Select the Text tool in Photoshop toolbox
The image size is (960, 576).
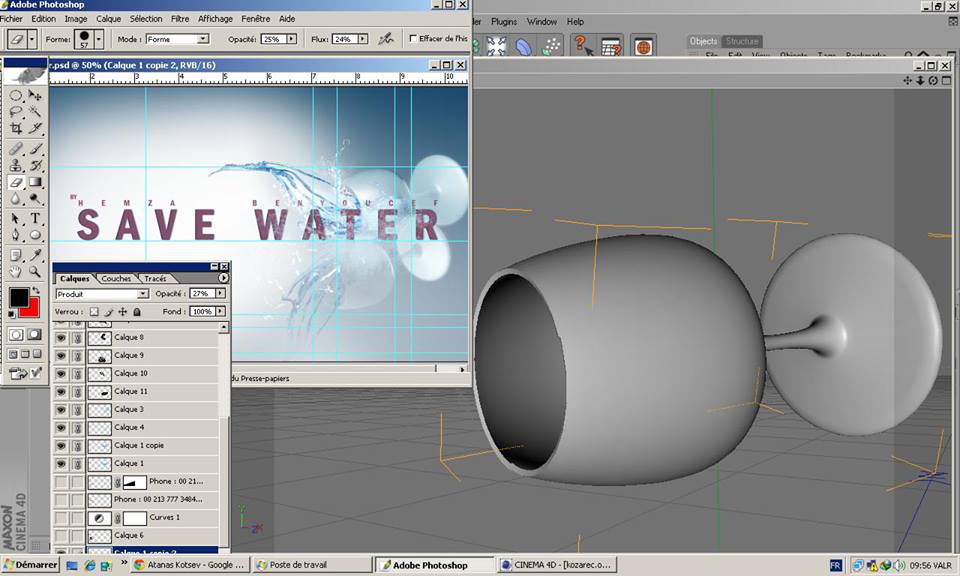(35, 218)
